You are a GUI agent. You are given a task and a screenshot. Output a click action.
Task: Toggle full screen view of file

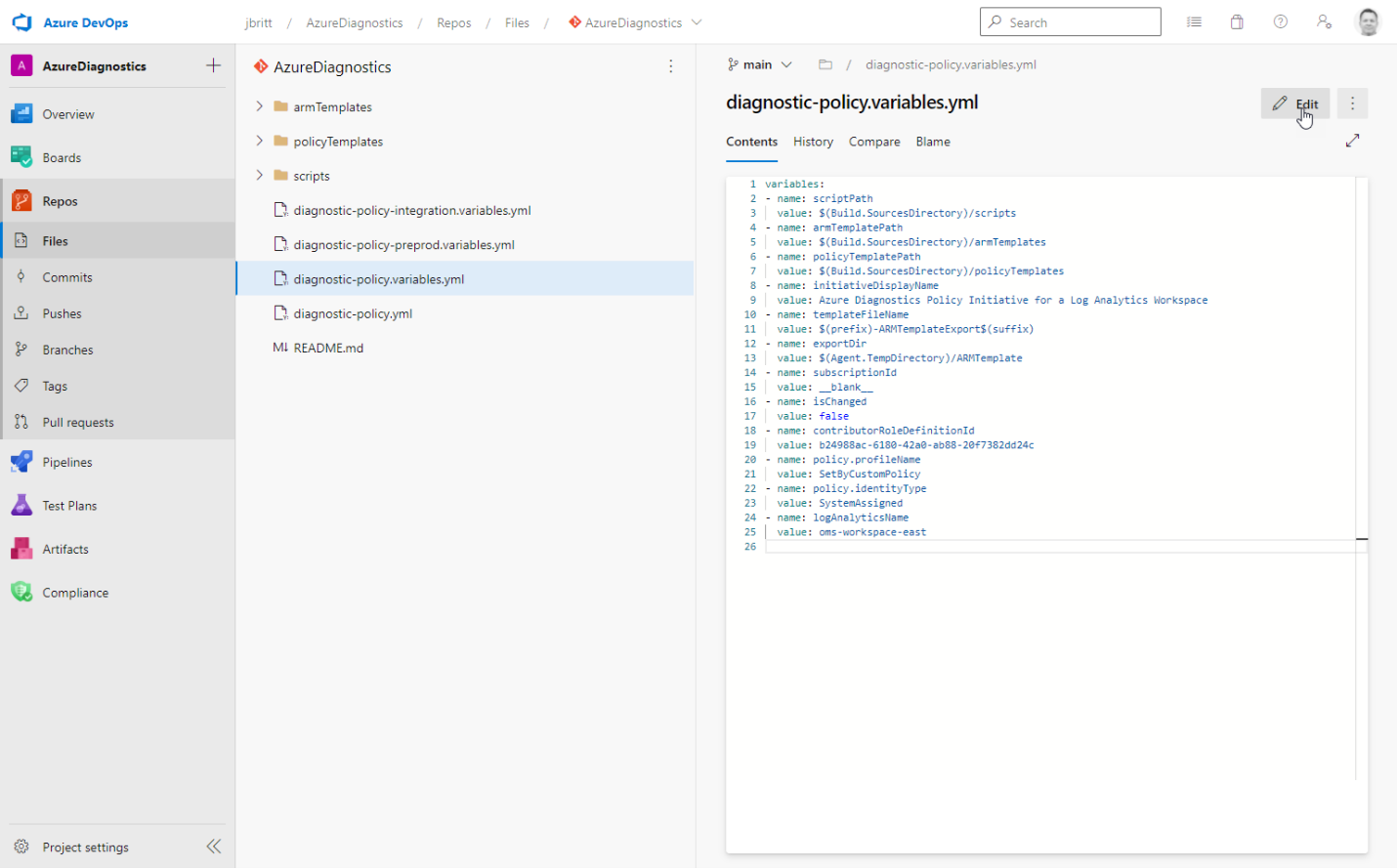point(1352,141)
